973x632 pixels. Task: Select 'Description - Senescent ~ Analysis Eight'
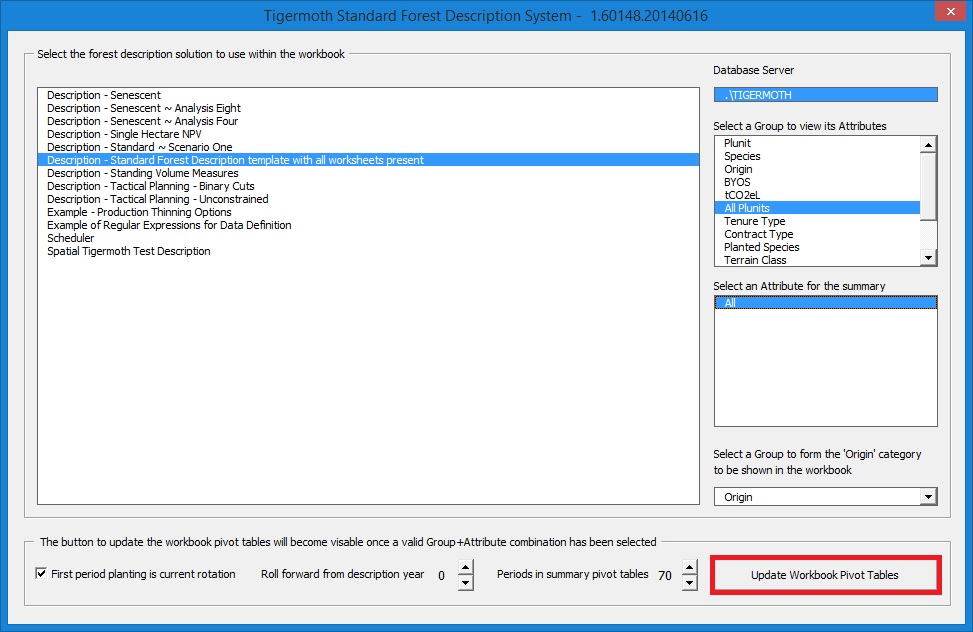coord(369,109)
